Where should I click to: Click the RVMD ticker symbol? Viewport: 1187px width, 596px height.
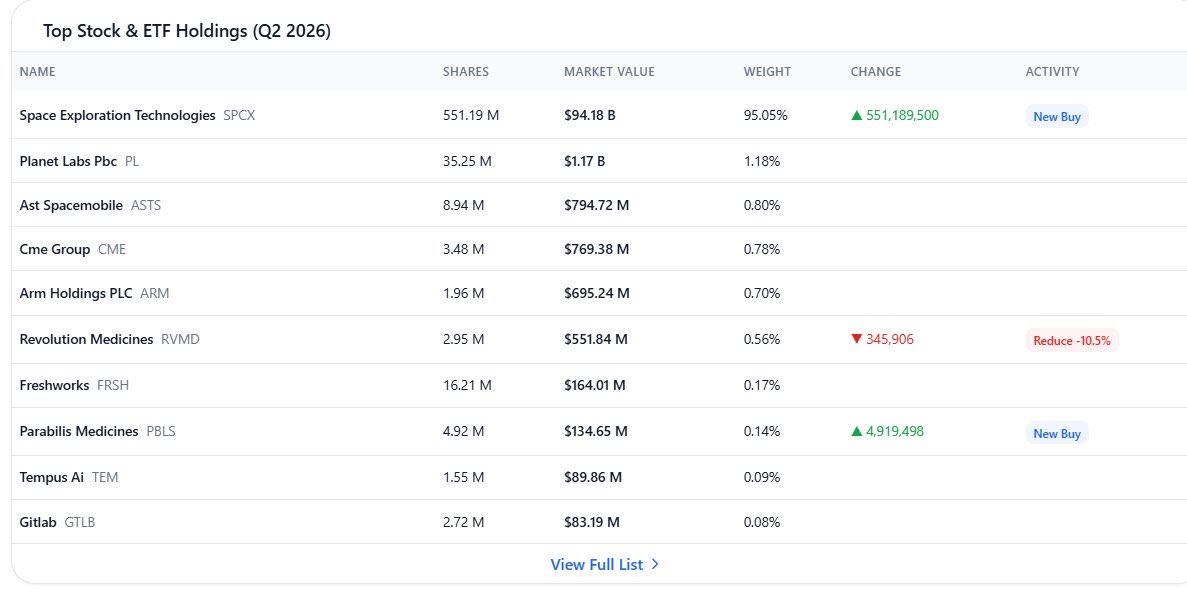coord(180,339)
